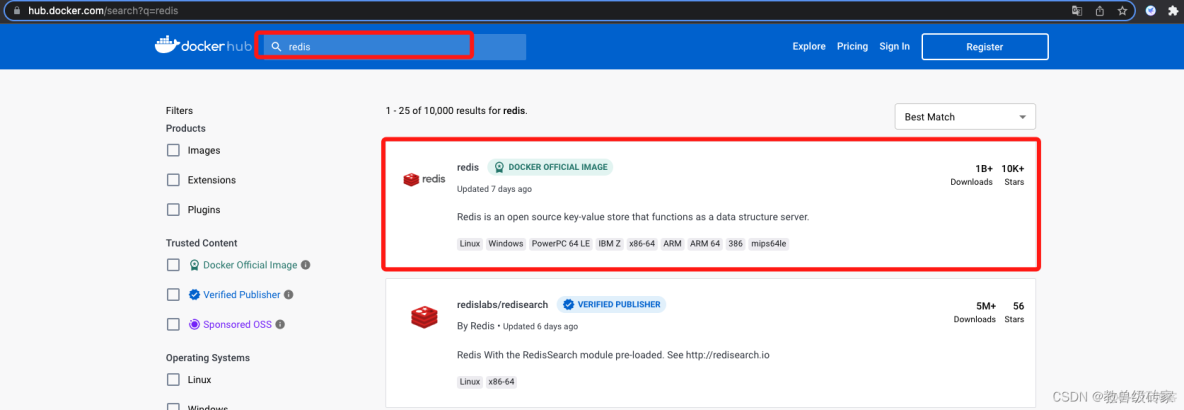Click the redis logo in first result
Screen dimensions: 1184x410
[424, 180]
